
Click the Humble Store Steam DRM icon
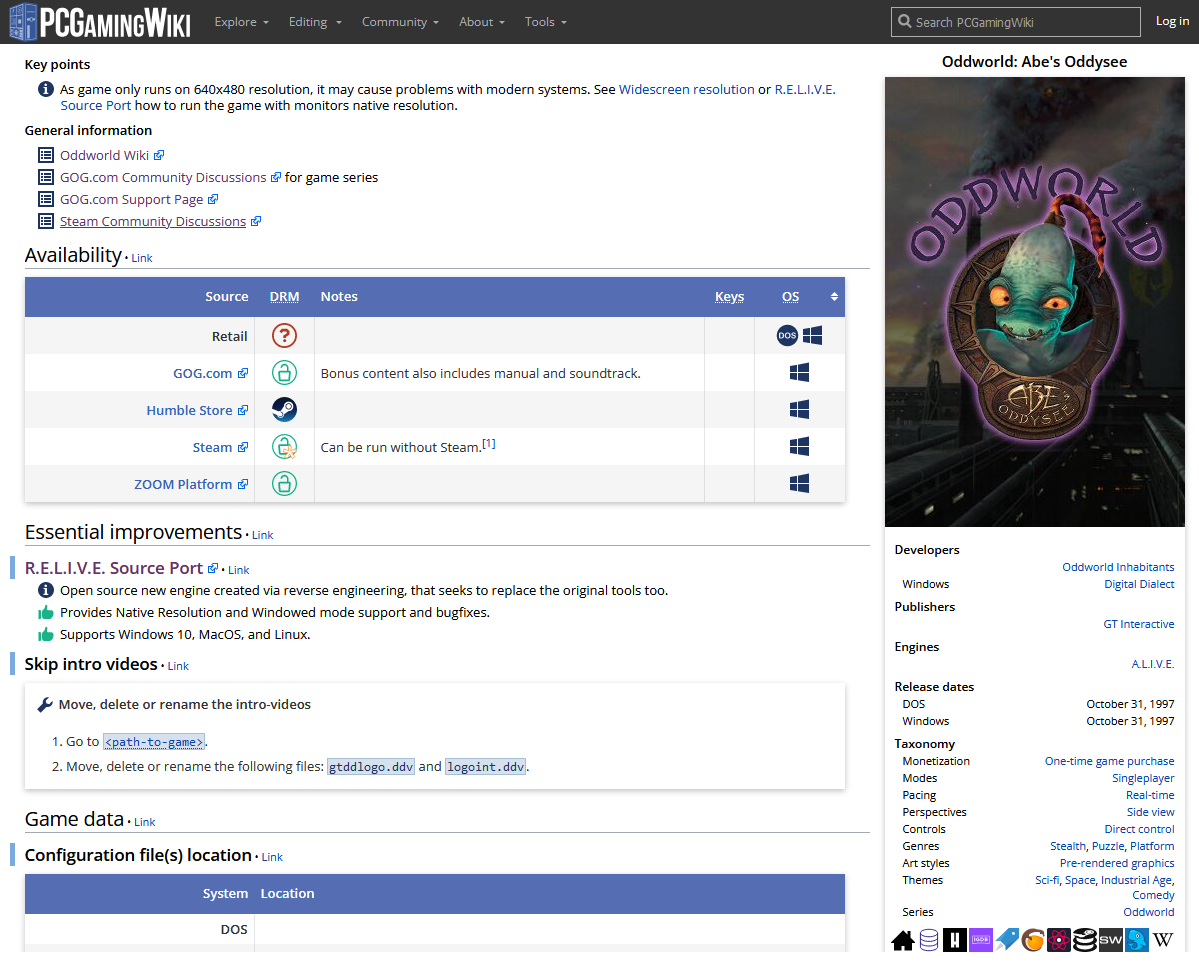click(x=284, y=410)
